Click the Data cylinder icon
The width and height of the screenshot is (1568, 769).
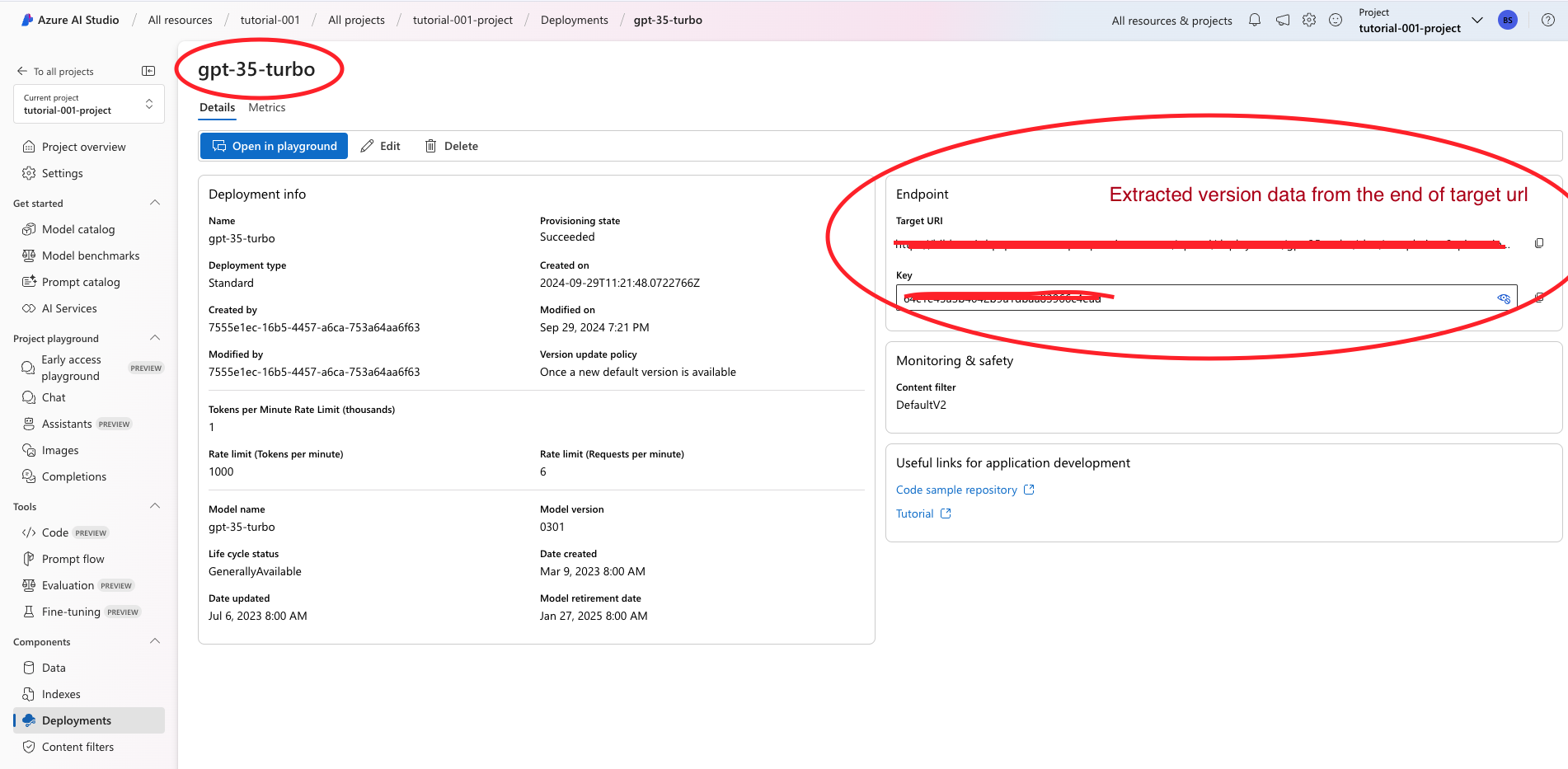[29, 668]
